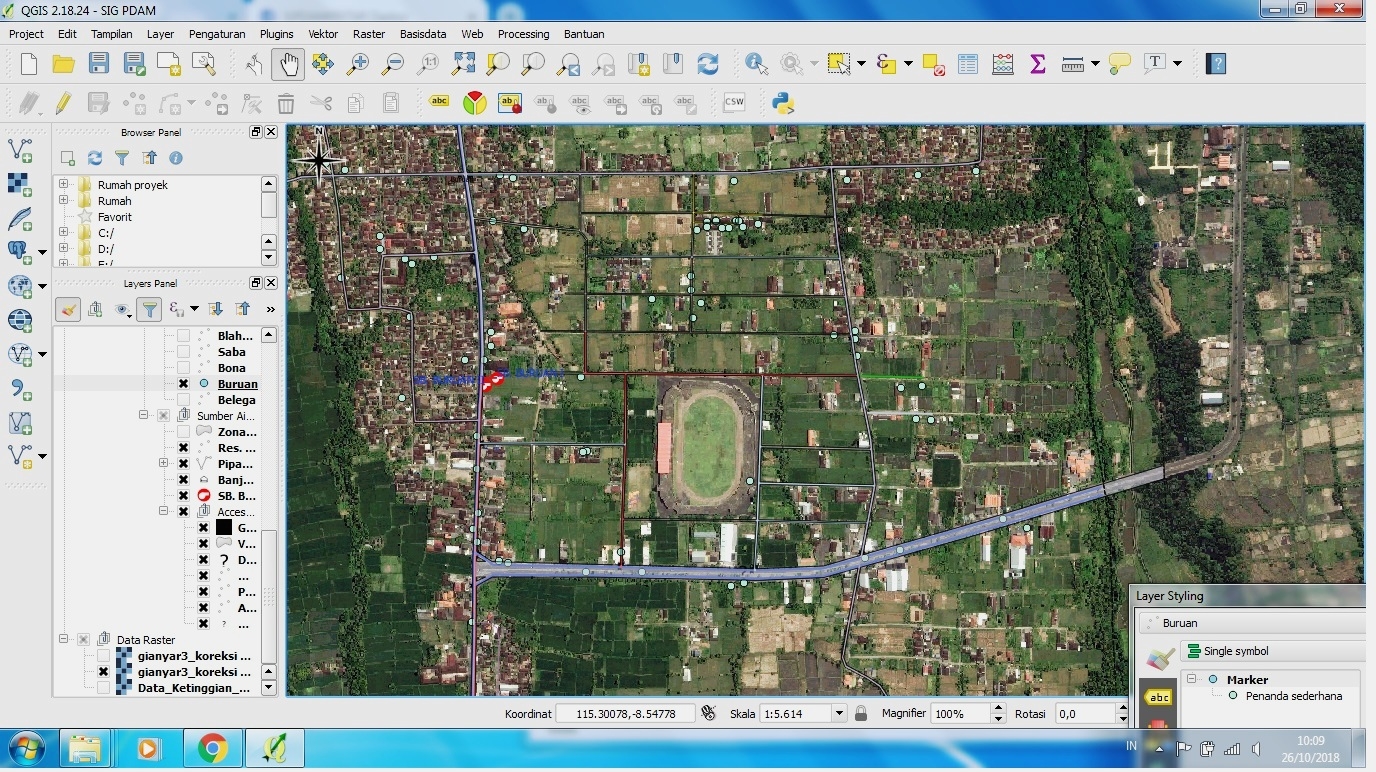This screenshot has height=772, width=1376.
Task: Open the yellow abc labeling options icon
Action: pyautogui.click(x=439, y=101)
